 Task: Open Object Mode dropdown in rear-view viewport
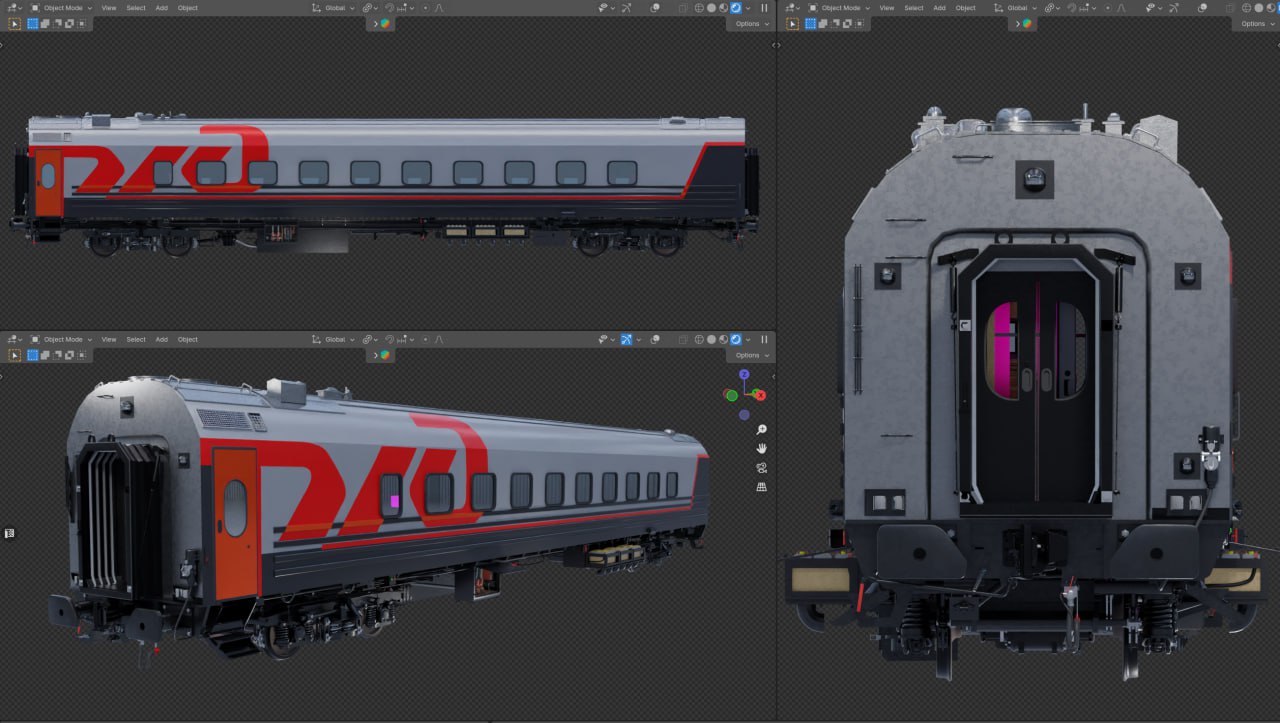[x=841, y=8]
